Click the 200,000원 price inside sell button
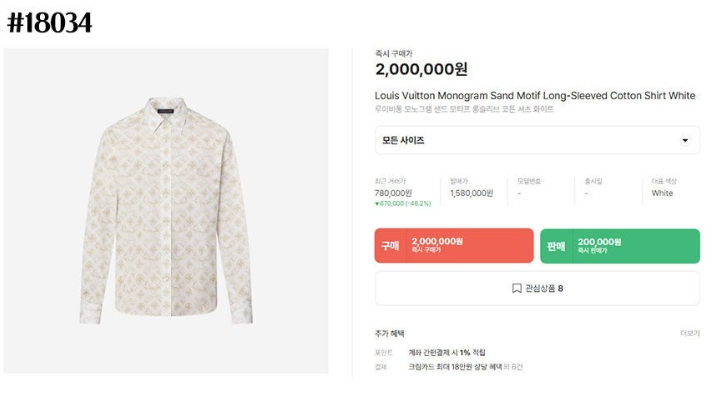Image resolution: width=716 pixels, height=420 pixels. pos(599,242)
